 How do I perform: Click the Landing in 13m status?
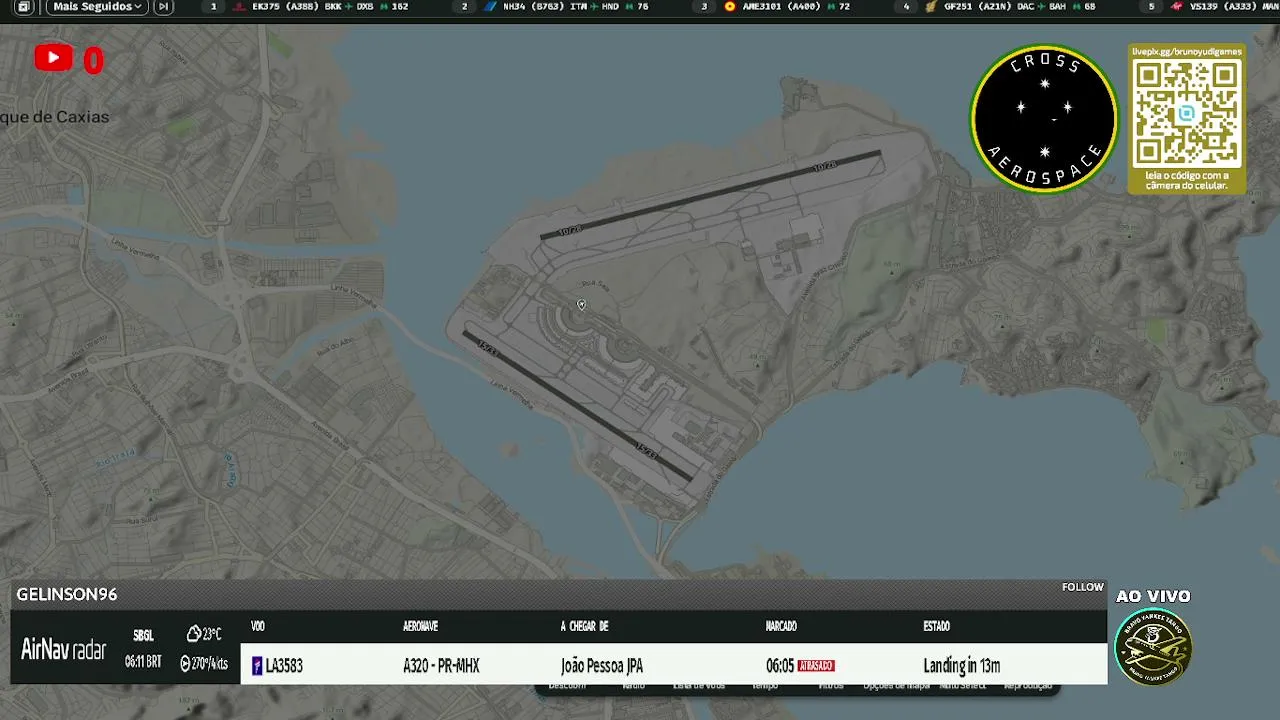[x=962, y=666]
